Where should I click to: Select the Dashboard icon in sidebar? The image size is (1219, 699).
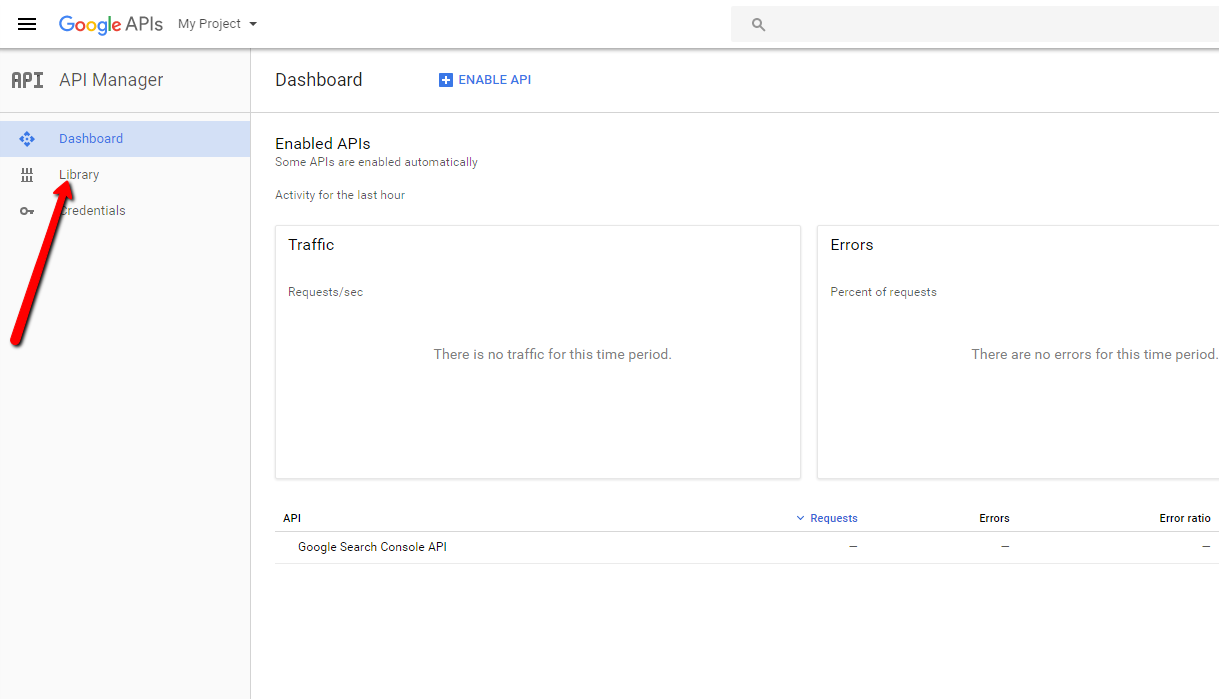point(27,139)
